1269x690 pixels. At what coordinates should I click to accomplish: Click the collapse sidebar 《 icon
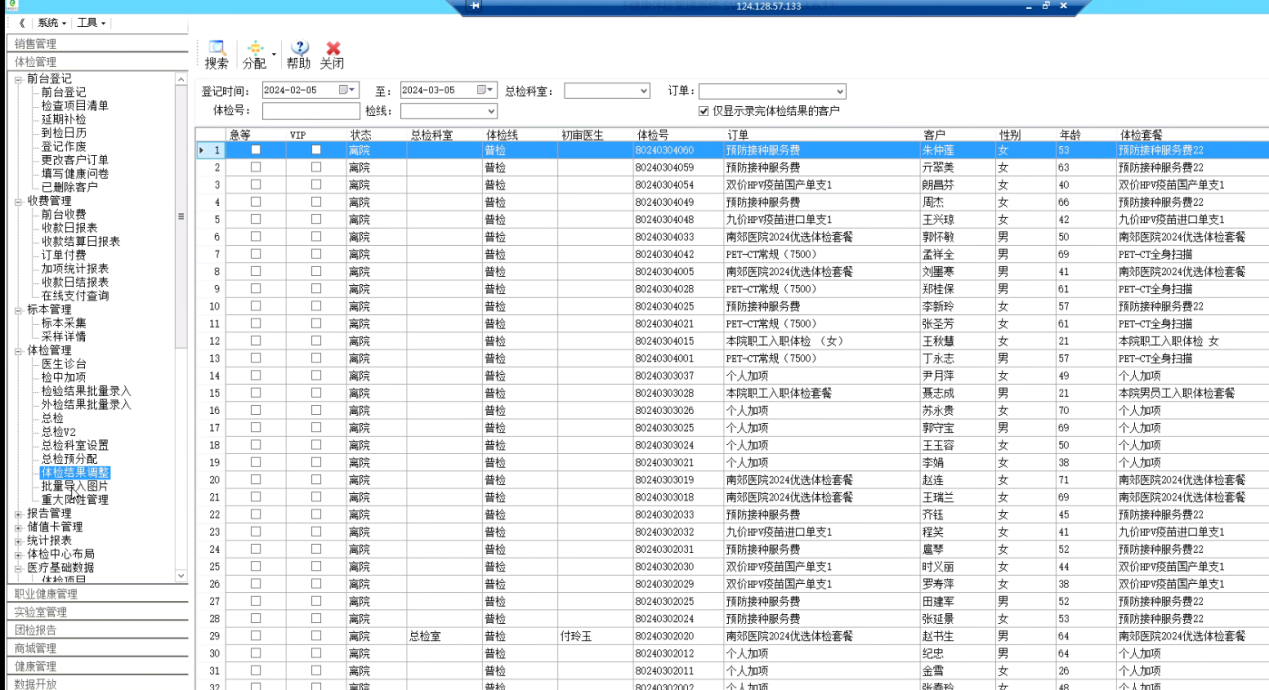[x=21, y=22]
